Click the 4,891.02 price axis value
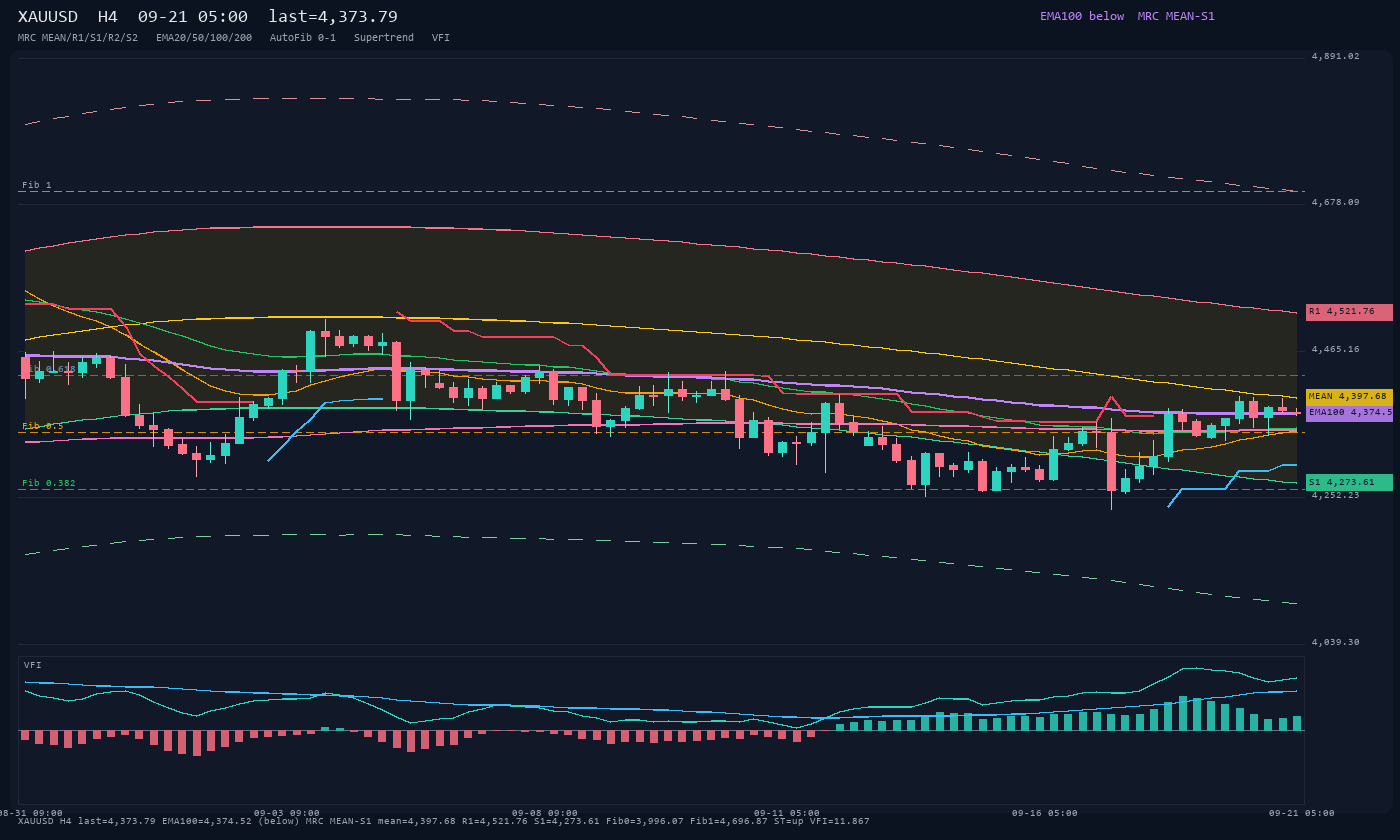The width and height of the screenshot is (1400, 840). pos(1336,56)
